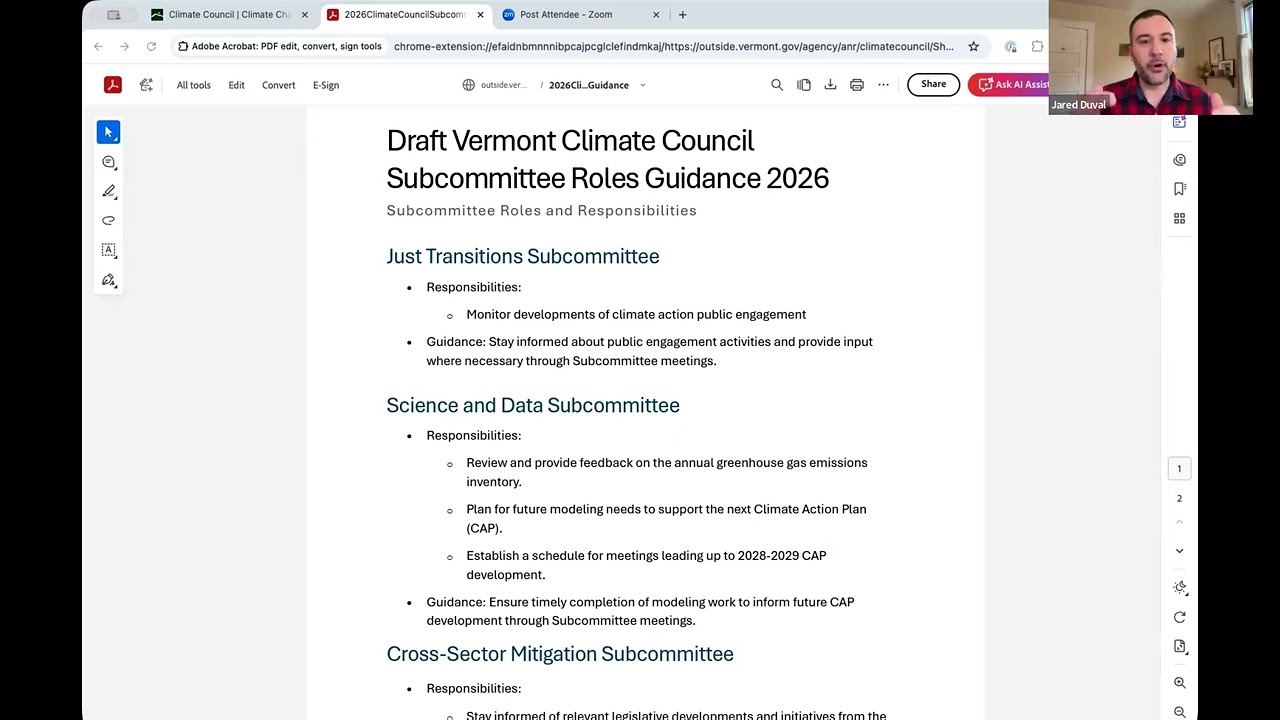Bookmark this page with the star

[973, 46]
